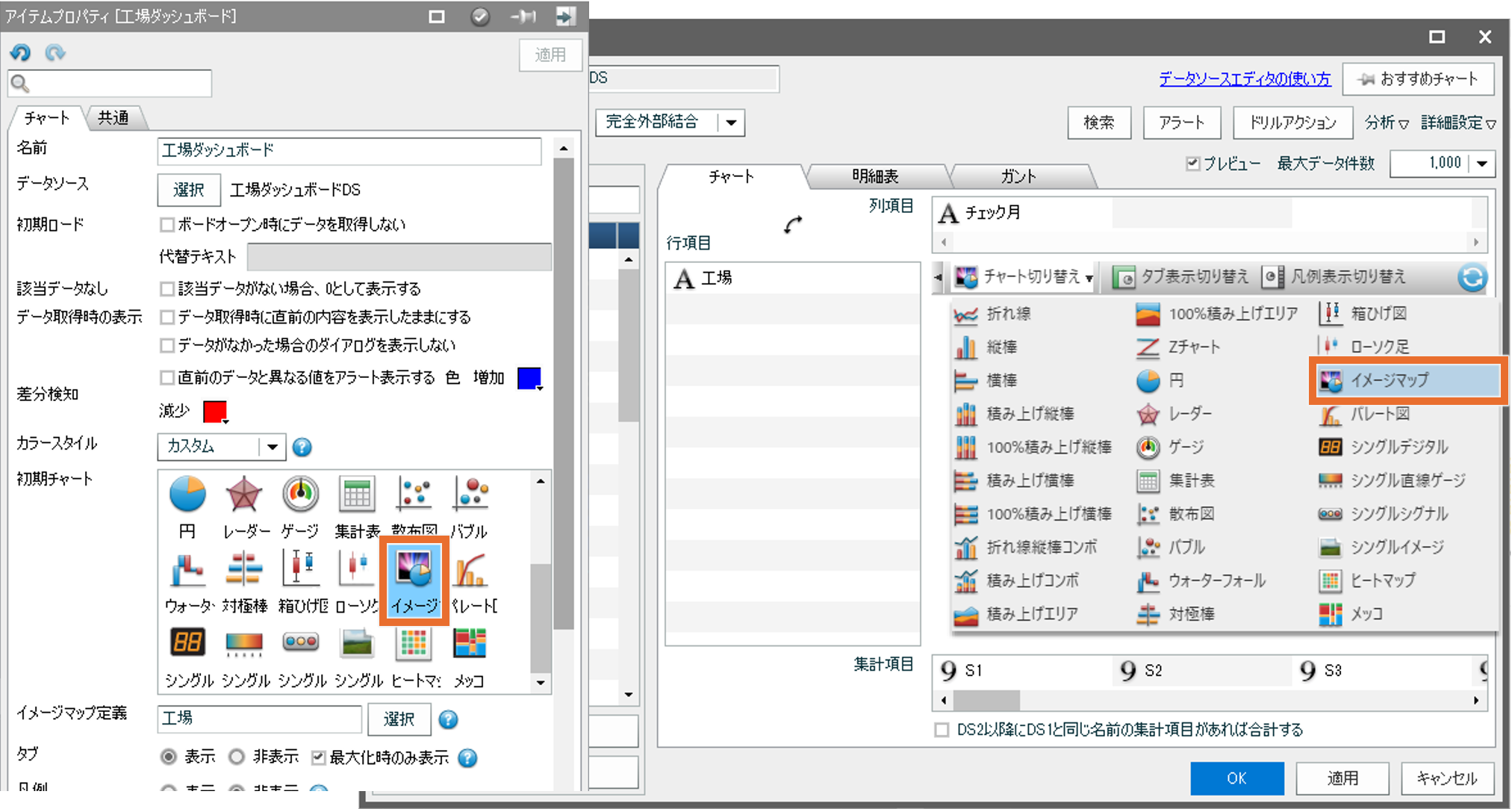Choose 折れ線縦棒コンボ from chart type menu
The height and width of the screenshot is (809, 1512).
[1026, 547]
